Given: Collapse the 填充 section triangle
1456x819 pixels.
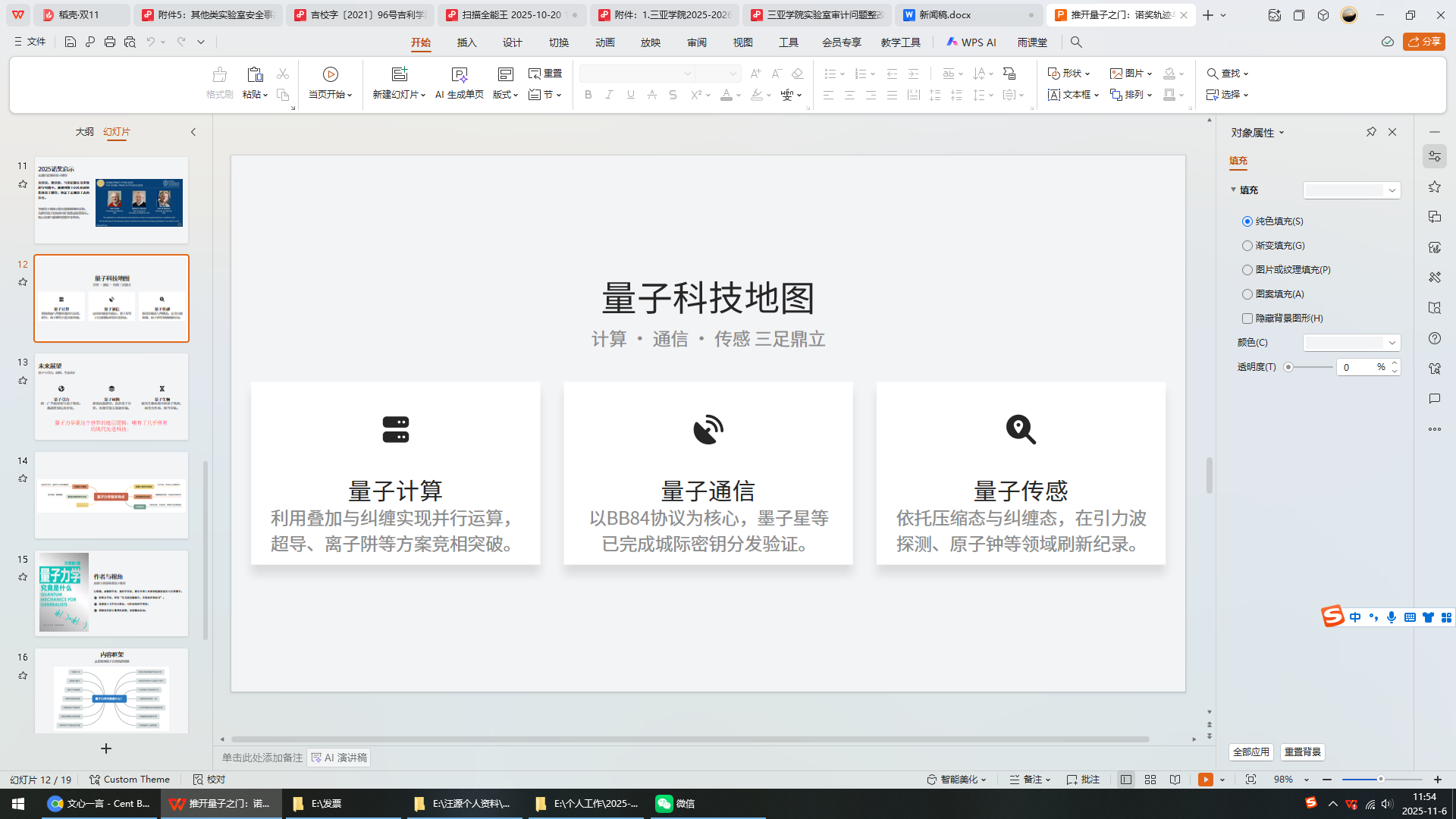Looking at the screenshot, I should point(1233,190).
